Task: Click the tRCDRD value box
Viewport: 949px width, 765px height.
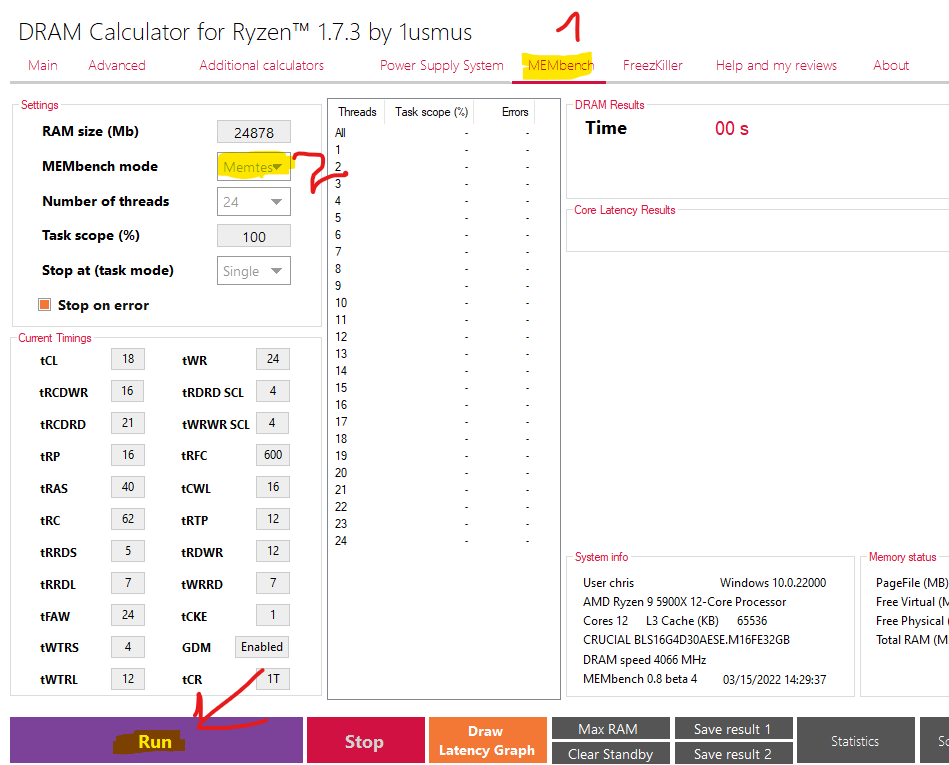Action: point(128,423)
